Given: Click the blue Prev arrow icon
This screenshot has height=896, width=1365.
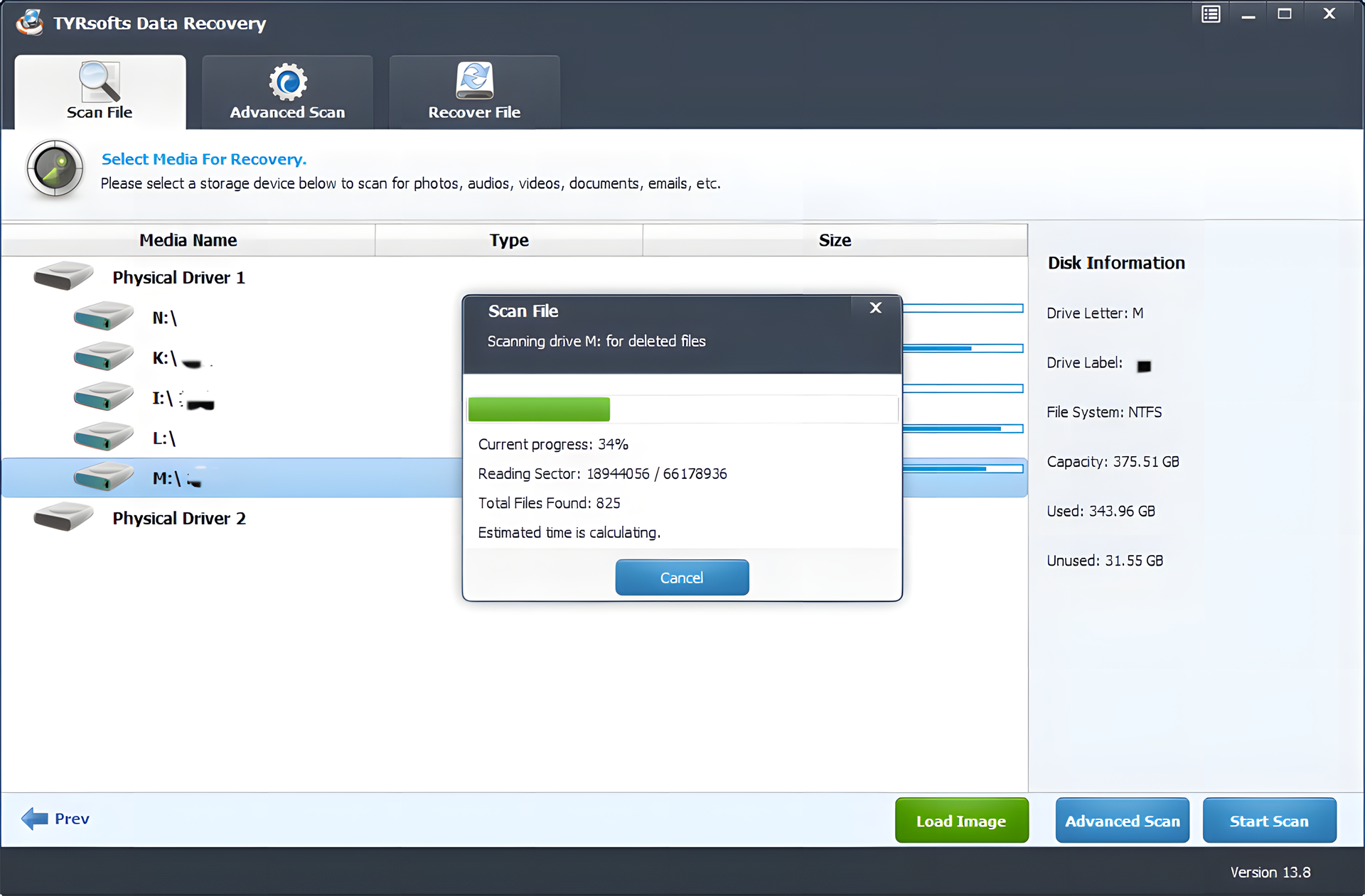Looking at the screenshot, I should point(34,819).
